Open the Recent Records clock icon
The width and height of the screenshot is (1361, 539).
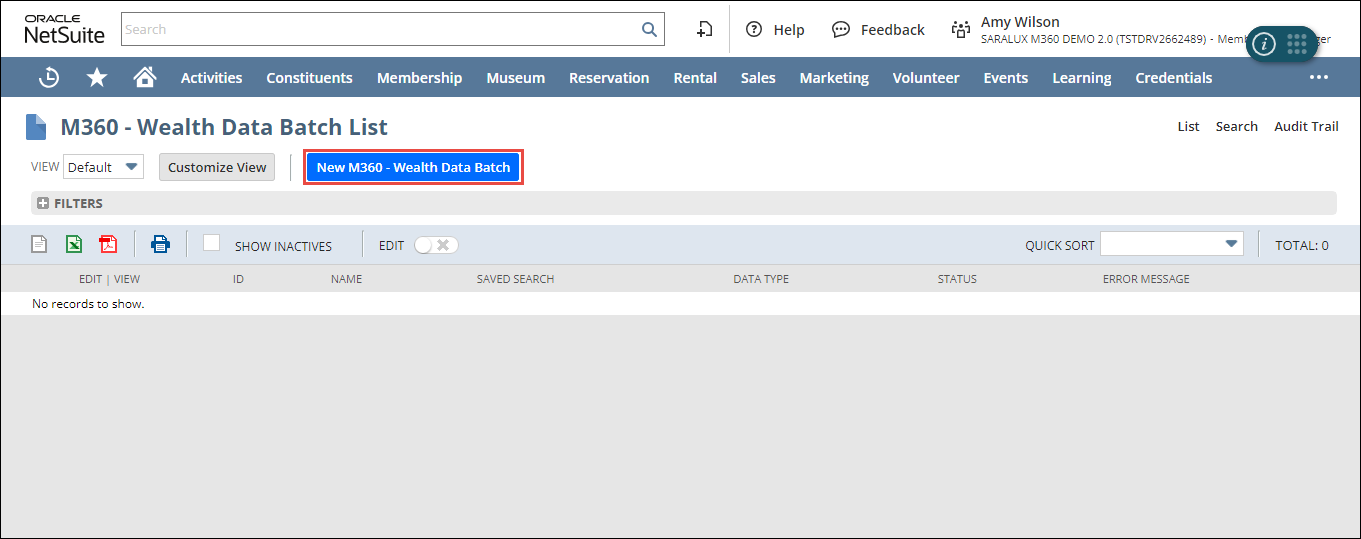click(48, 77)
